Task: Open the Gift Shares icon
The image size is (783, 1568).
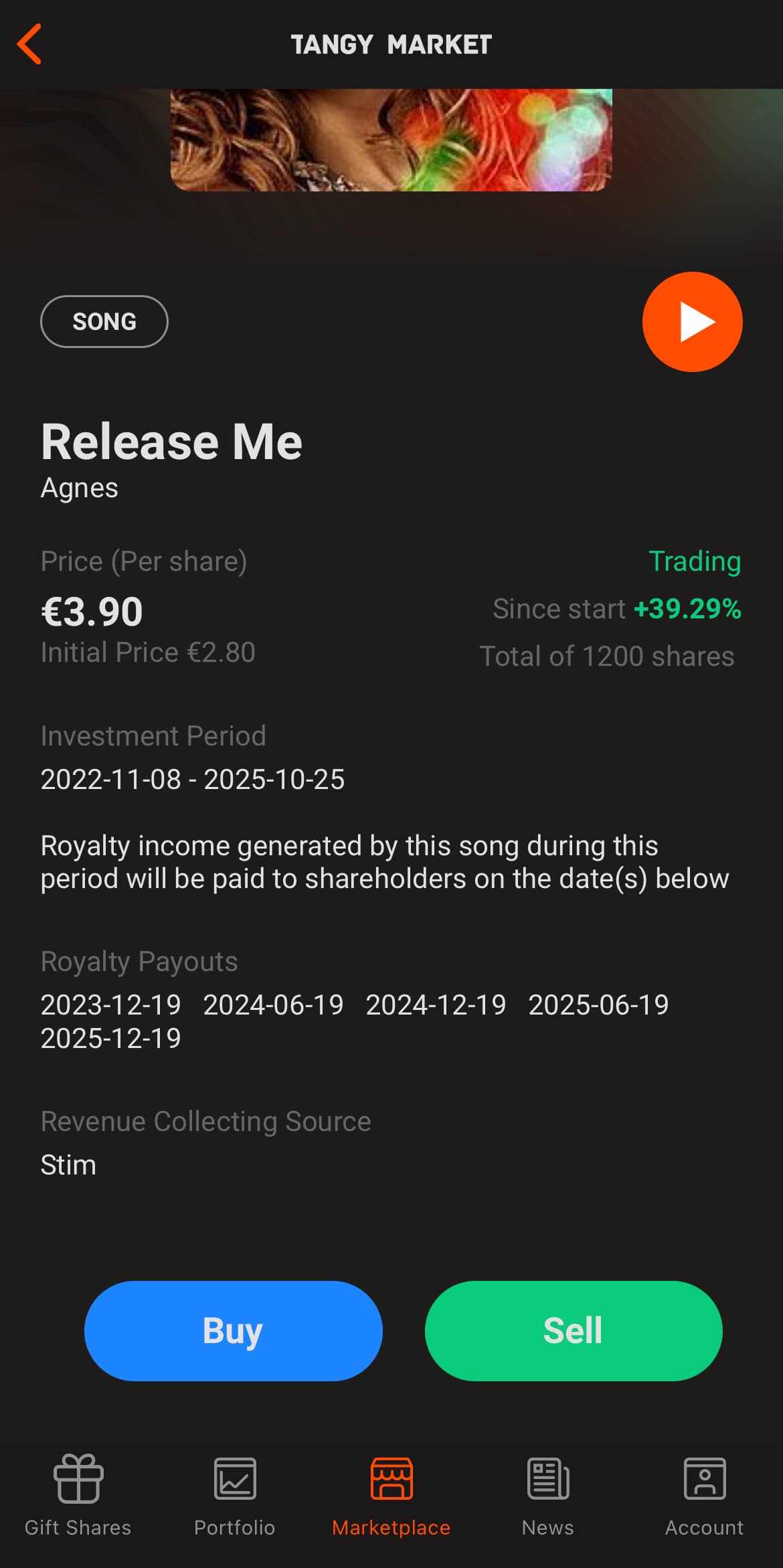Action: point(78,1479)
